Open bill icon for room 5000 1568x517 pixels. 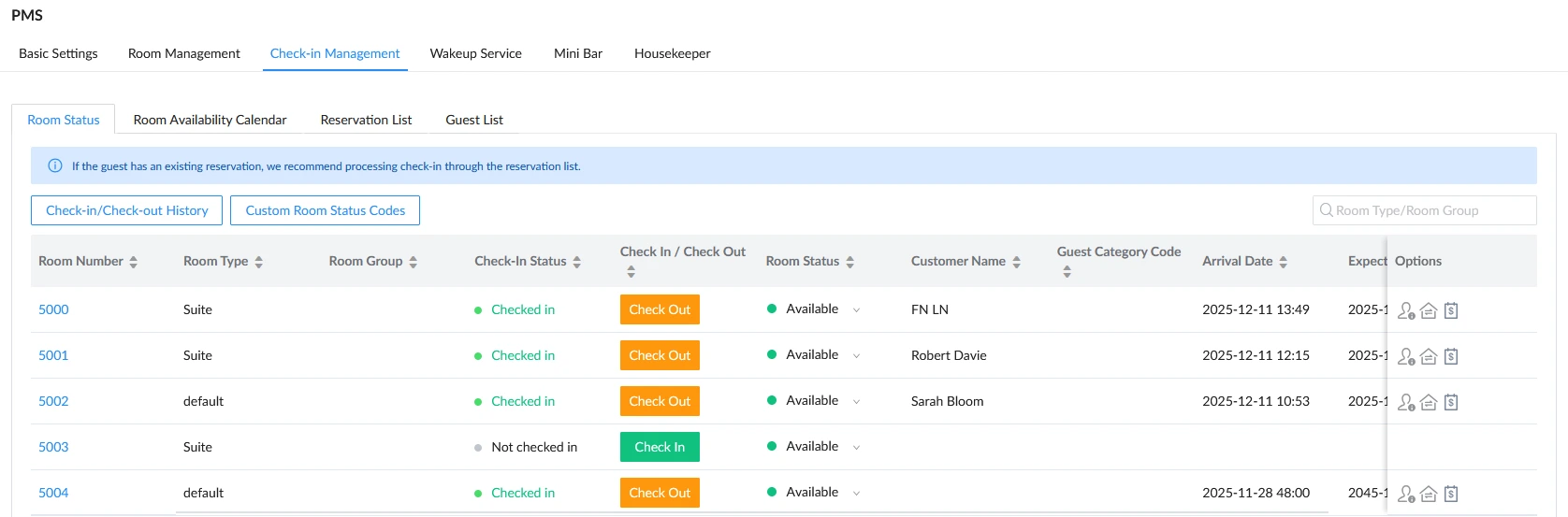coord(1451,310)
